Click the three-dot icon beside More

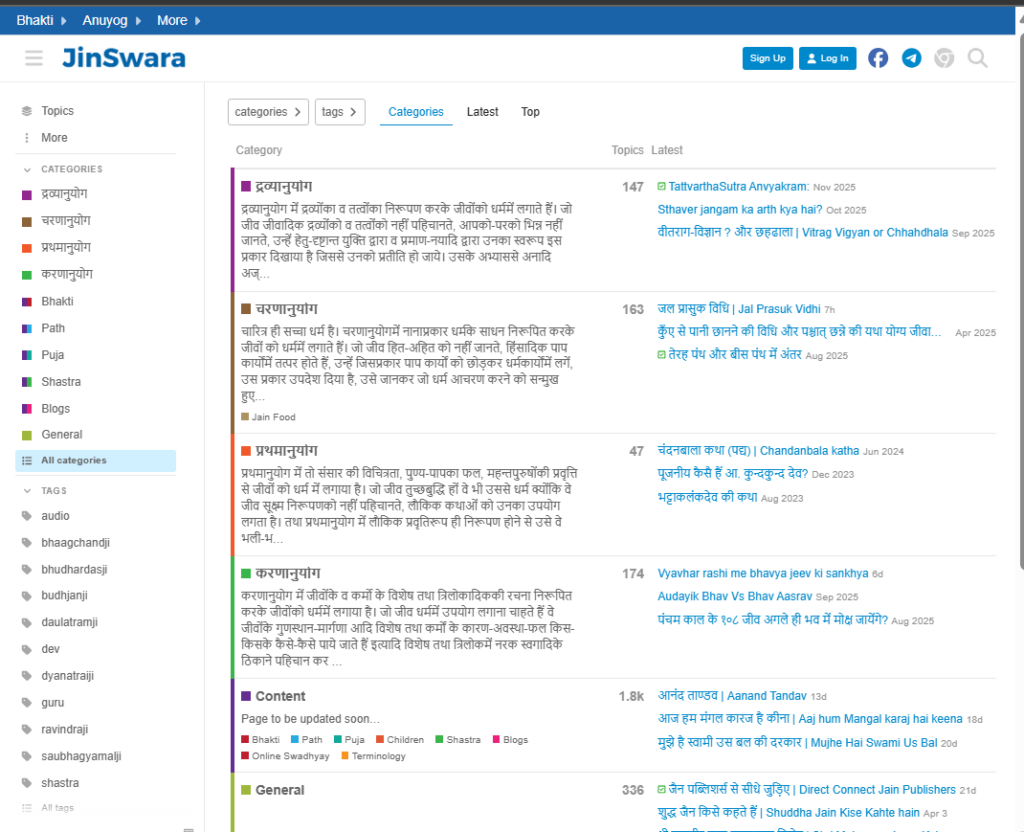coord(27,138)
